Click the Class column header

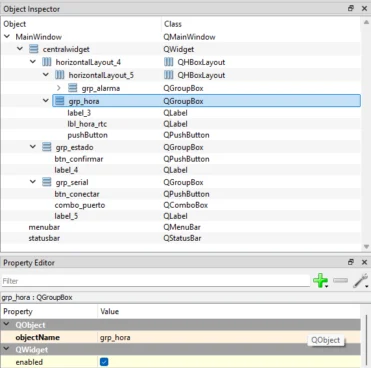(x=261, y=24)
